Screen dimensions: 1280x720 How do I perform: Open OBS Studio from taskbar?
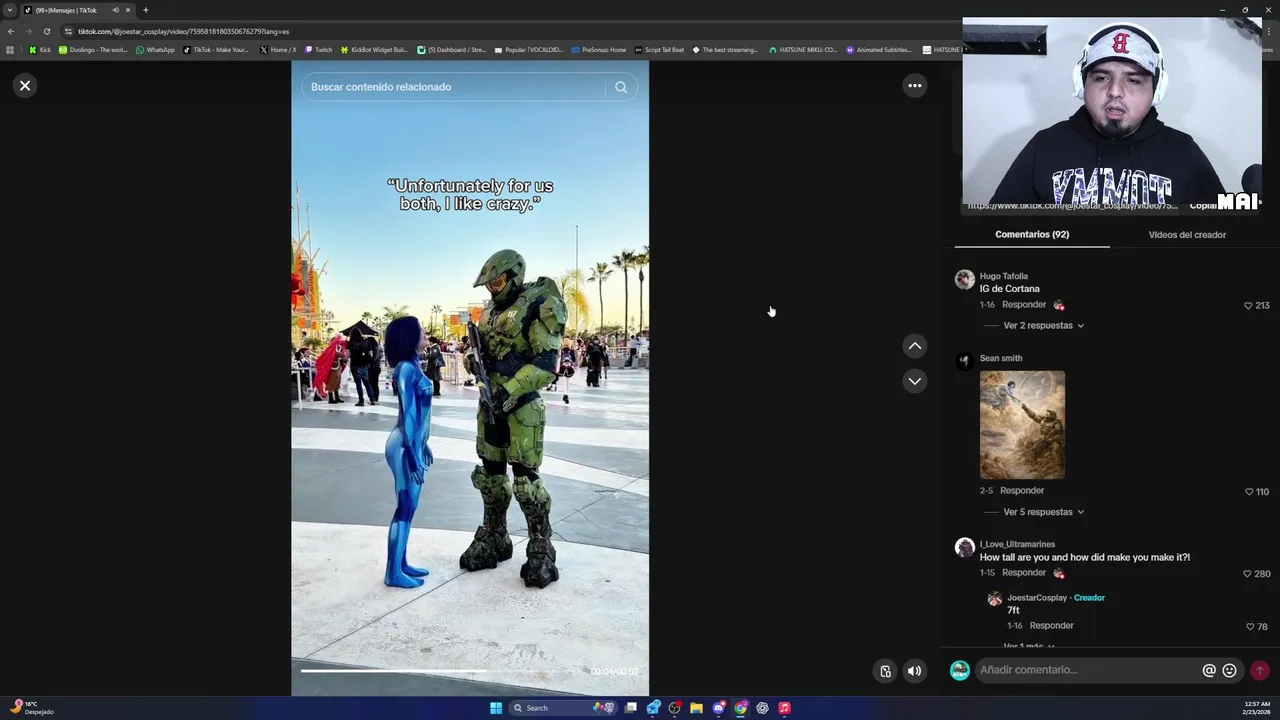675,708
